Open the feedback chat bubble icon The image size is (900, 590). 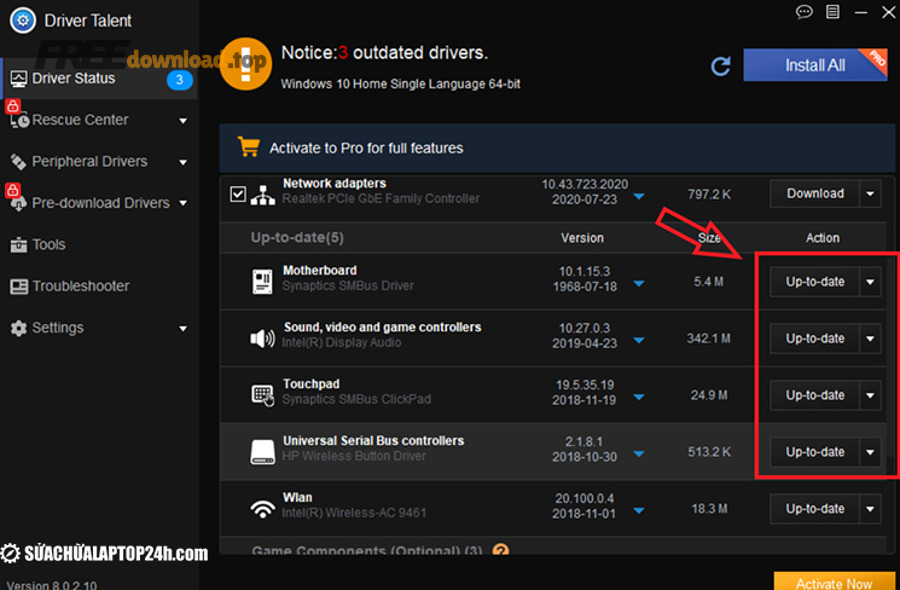(x=804, y=12)
